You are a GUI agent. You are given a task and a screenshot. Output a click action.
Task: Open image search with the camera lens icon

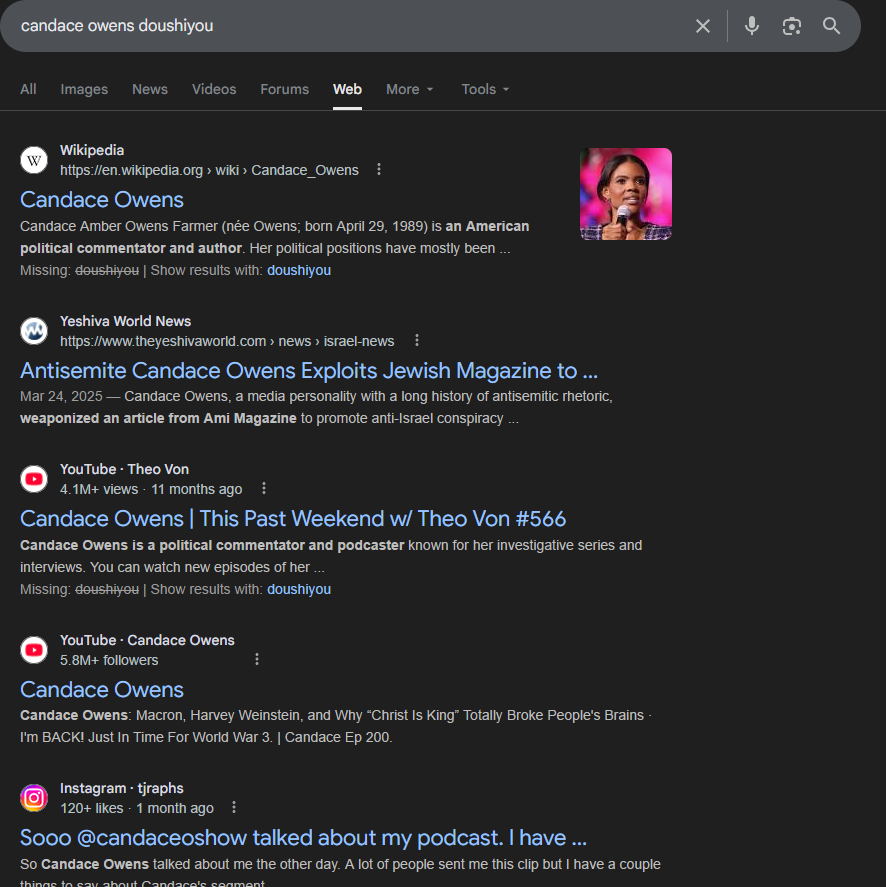pyautogui.click(x=792, y=26)
